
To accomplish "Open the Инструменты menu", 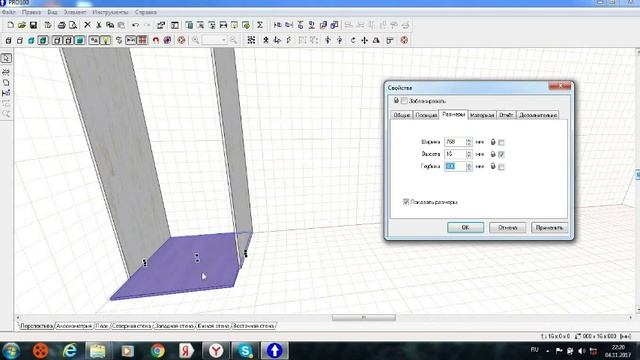I will pyautogui.click(x=110, y=12).
